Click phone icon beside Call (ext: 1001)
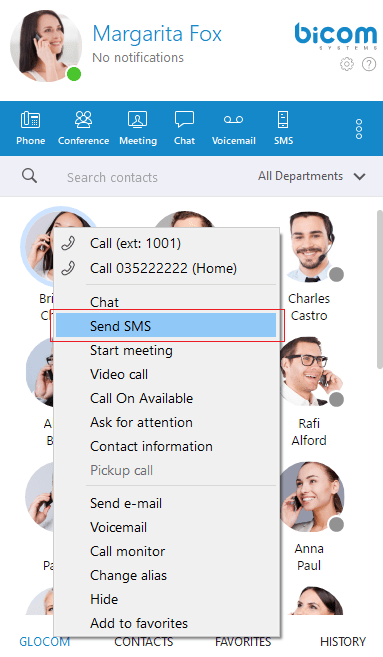The width and height of the screenshot is (383, 657). [68, 243]
